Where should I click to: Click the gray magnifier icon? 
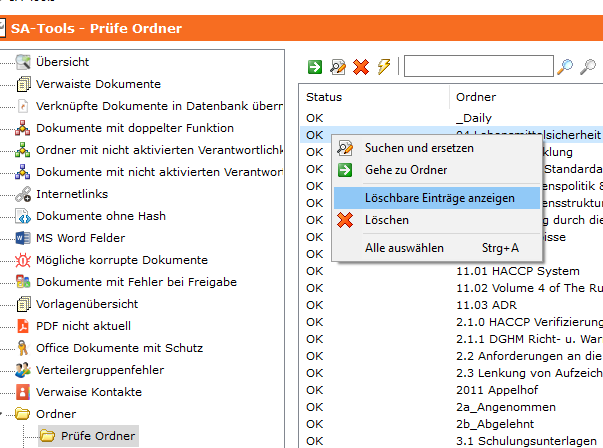pyautogui.click(x=588, y=67)
